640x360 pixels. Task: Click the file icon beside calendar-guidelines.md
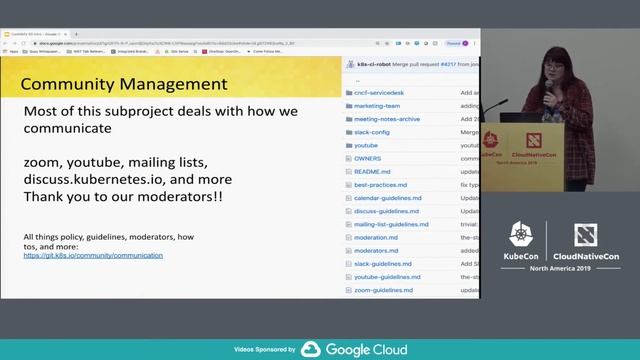pos(349,198)
